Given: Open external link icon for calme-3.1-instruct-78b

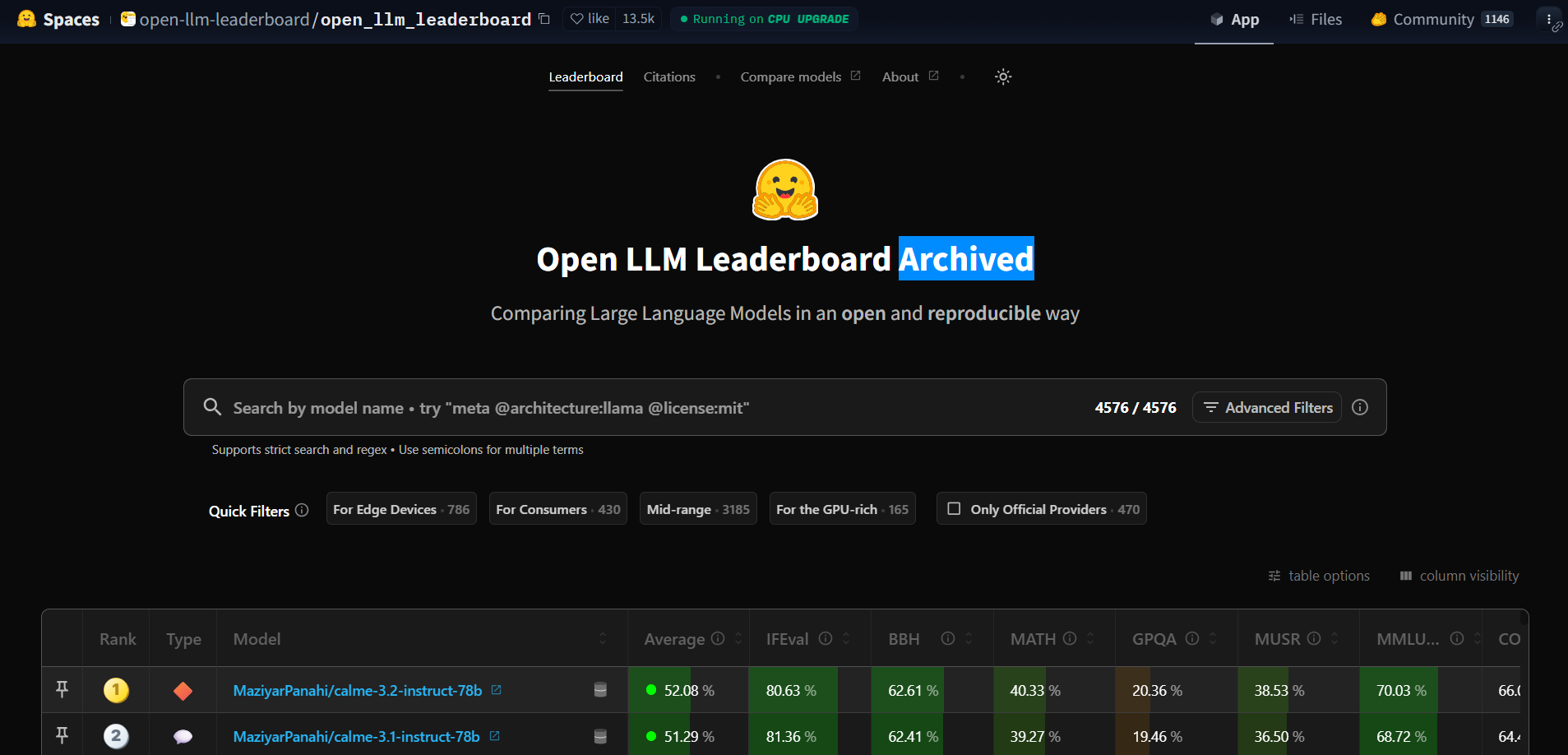Looking at the screenshot, I should pos(494,736).
